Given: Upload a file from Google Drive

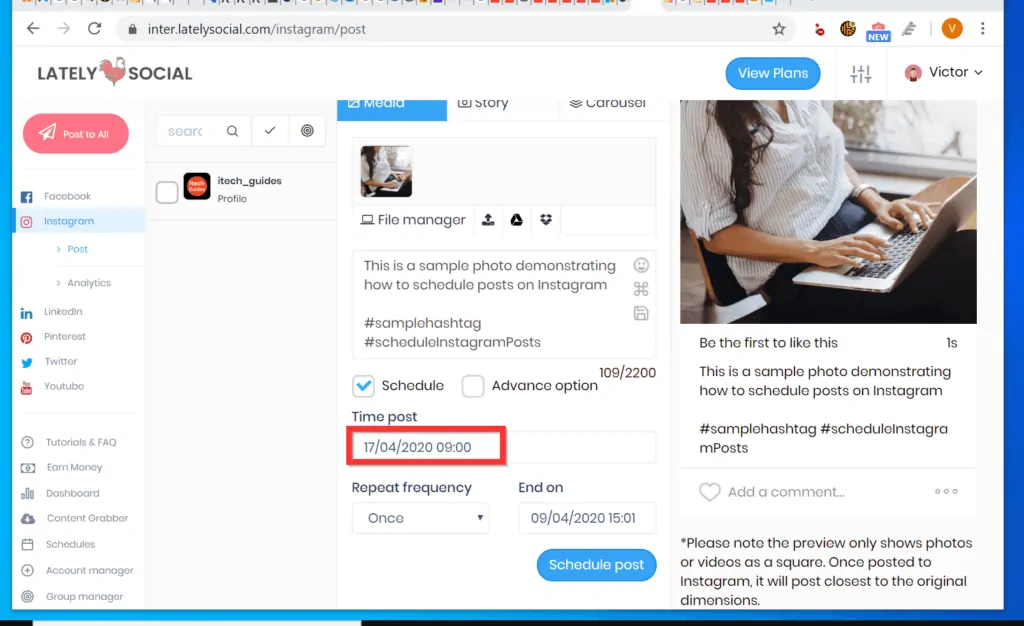Looking at the screenshot, I should (x=516, y=220).
